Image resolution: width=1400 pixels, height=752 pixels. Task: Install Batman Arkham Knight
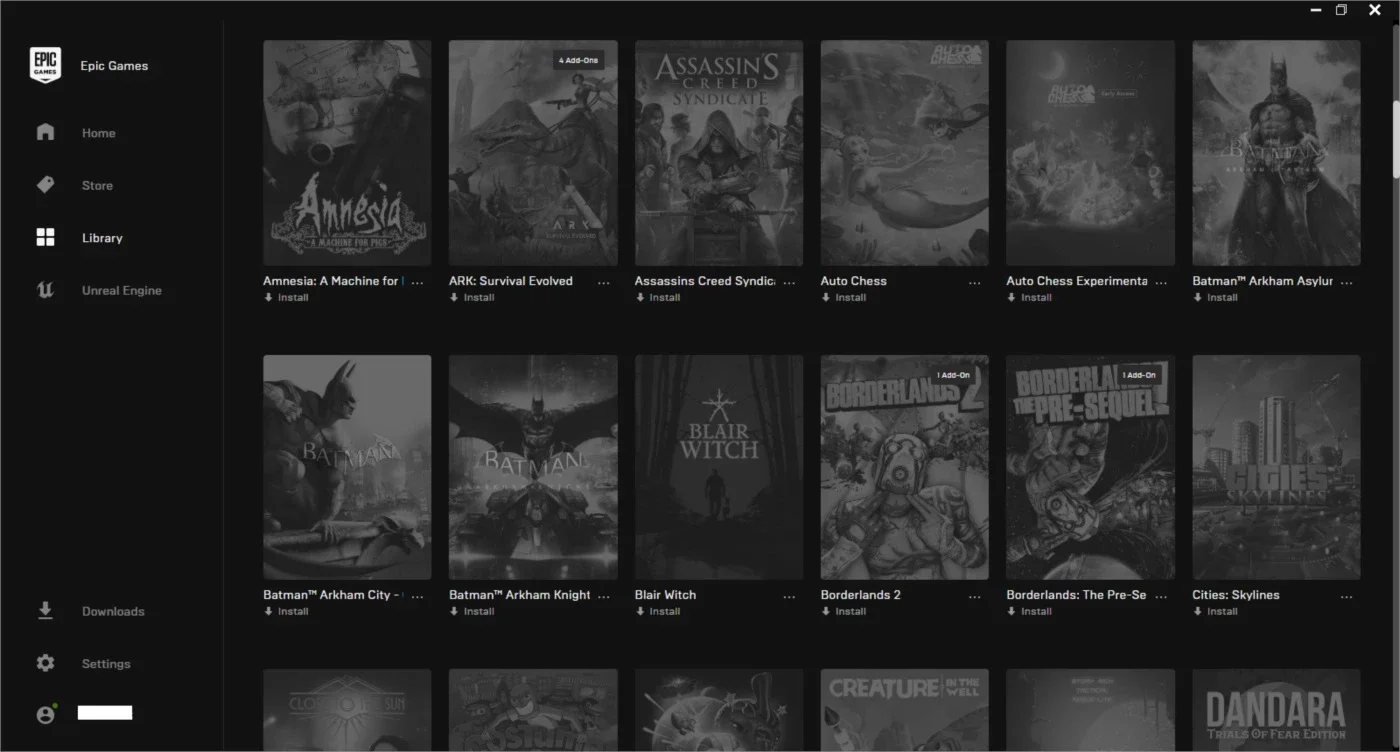[x=472, y=611]
